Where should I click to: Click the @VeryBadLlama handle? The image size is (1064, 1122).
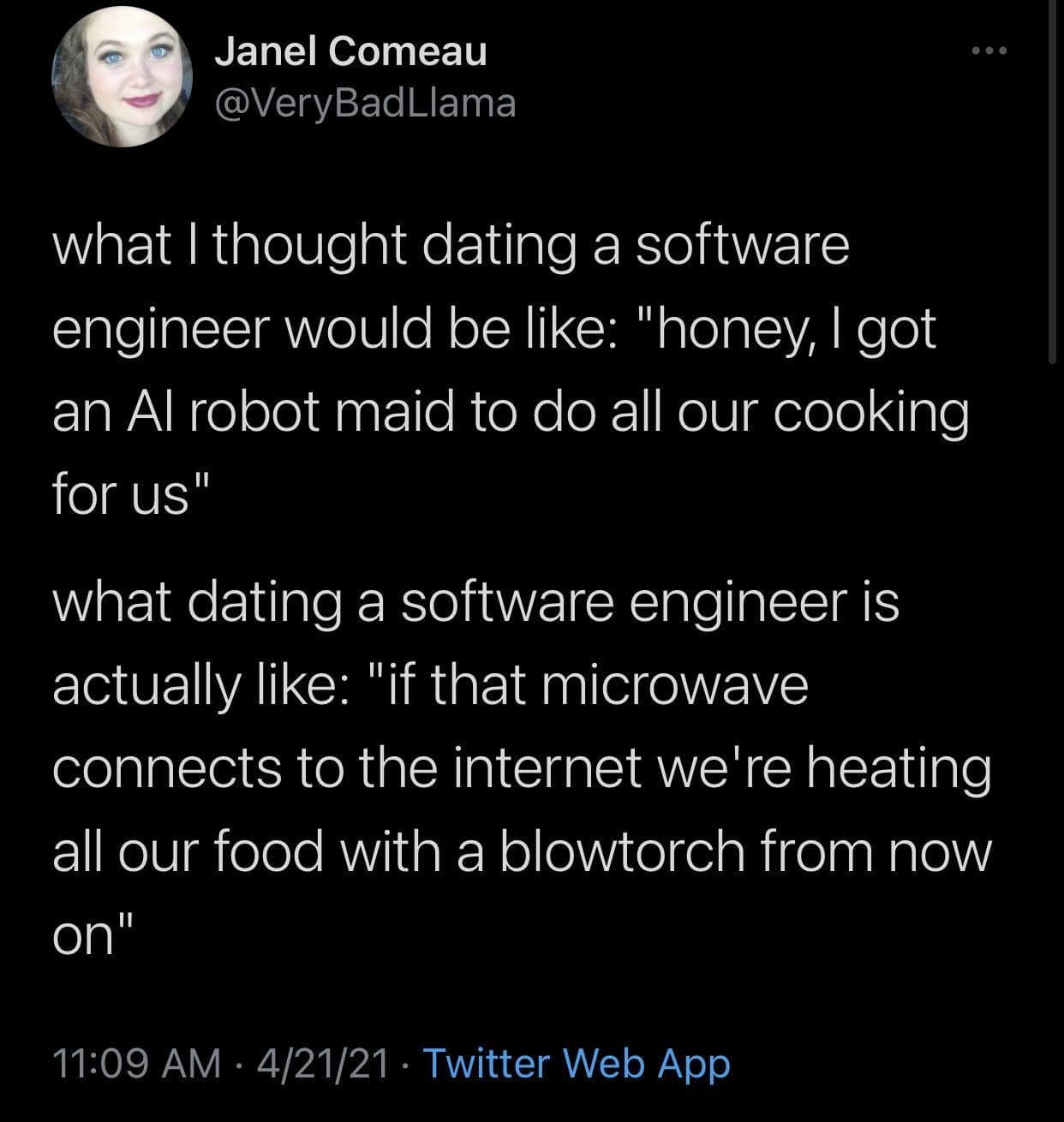pyautogui.click(x=365, y=103)
